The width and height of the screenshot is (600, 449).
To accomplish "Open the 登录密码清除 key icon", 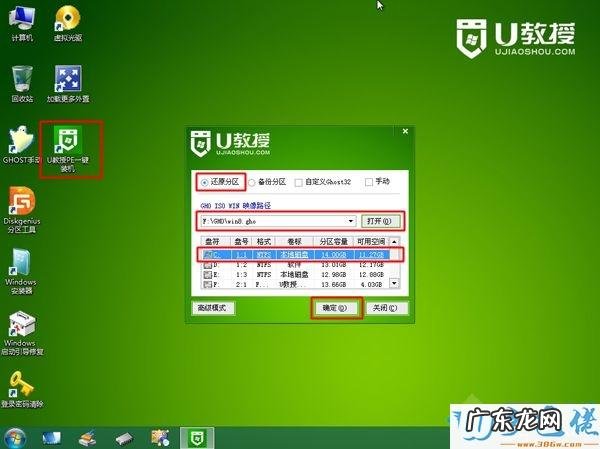I will tap(22, 389).
